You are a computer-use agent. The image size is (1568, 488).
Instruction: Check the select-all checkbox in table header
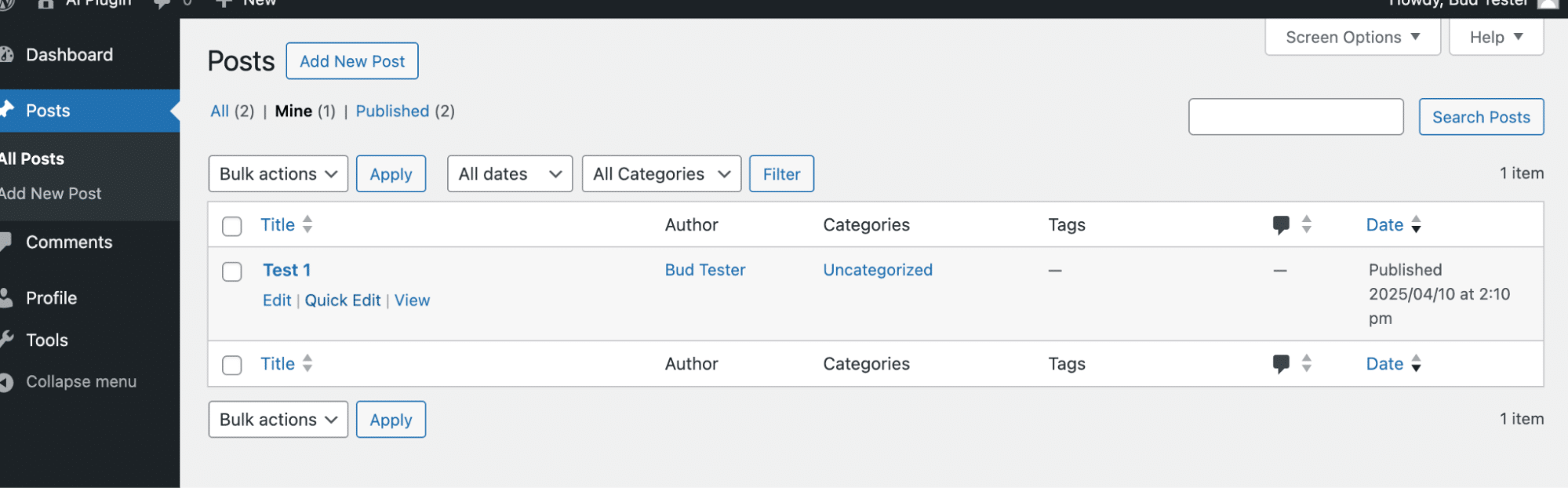(232, 227)
